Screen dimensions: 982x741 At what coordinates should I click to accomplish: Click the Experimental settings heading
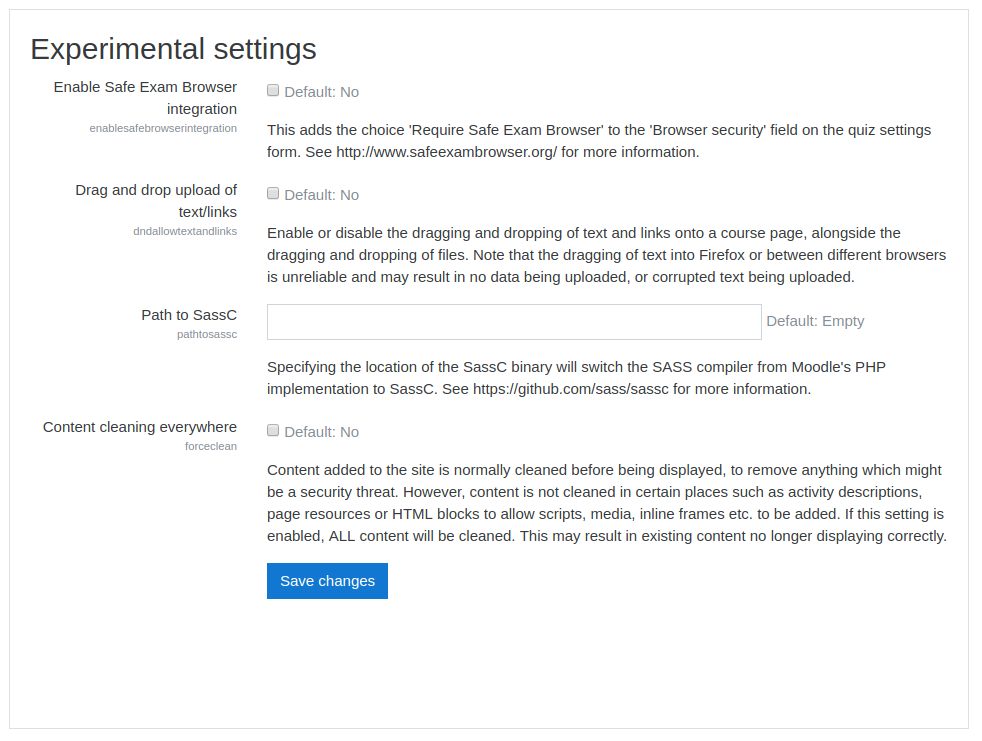pyautogui.click(x=173, y=49)
